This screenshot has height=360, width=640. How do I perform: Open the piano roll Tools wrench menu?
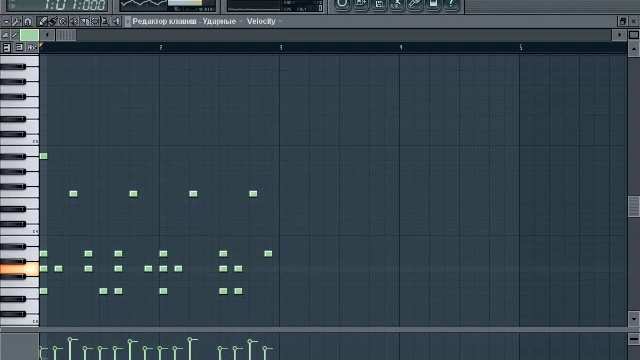tap(17, 21)
